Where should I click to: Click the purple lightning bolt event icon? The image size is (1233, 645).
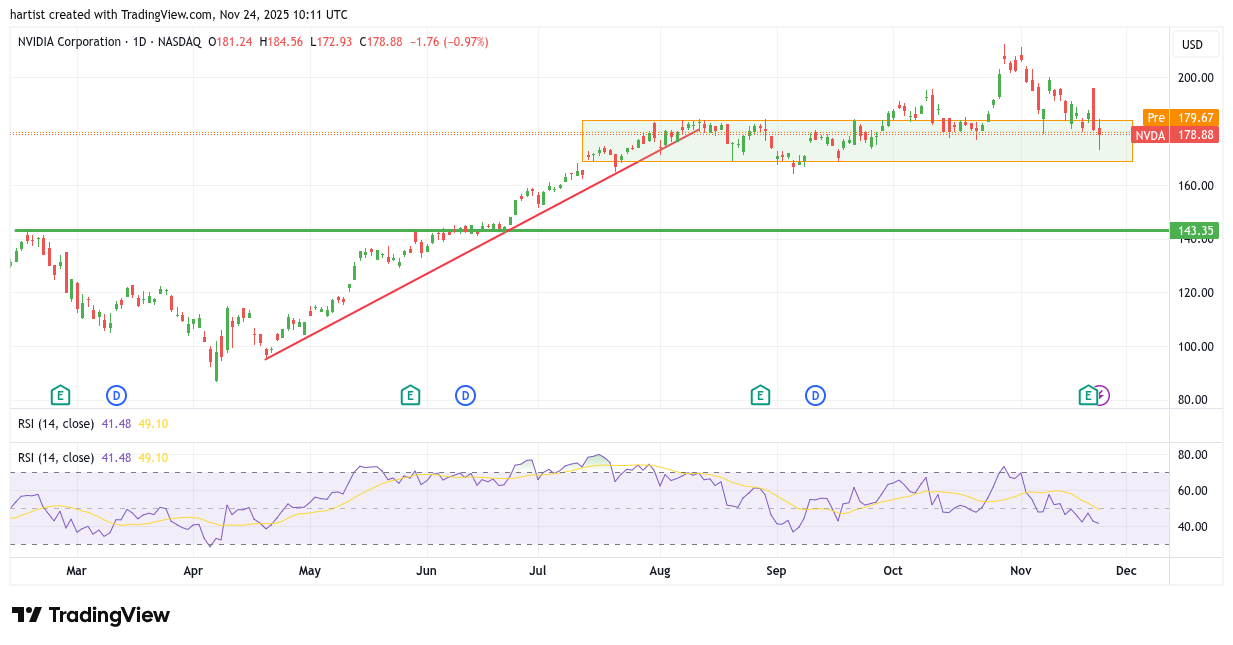click(1101, 395)
